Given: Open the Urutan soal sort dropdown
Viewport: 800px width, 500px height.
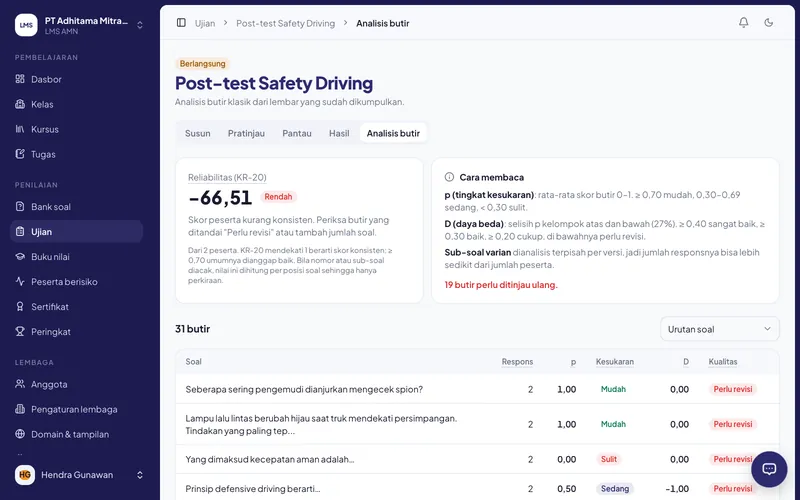Looking at the screenshot, I should click(719, 329).
